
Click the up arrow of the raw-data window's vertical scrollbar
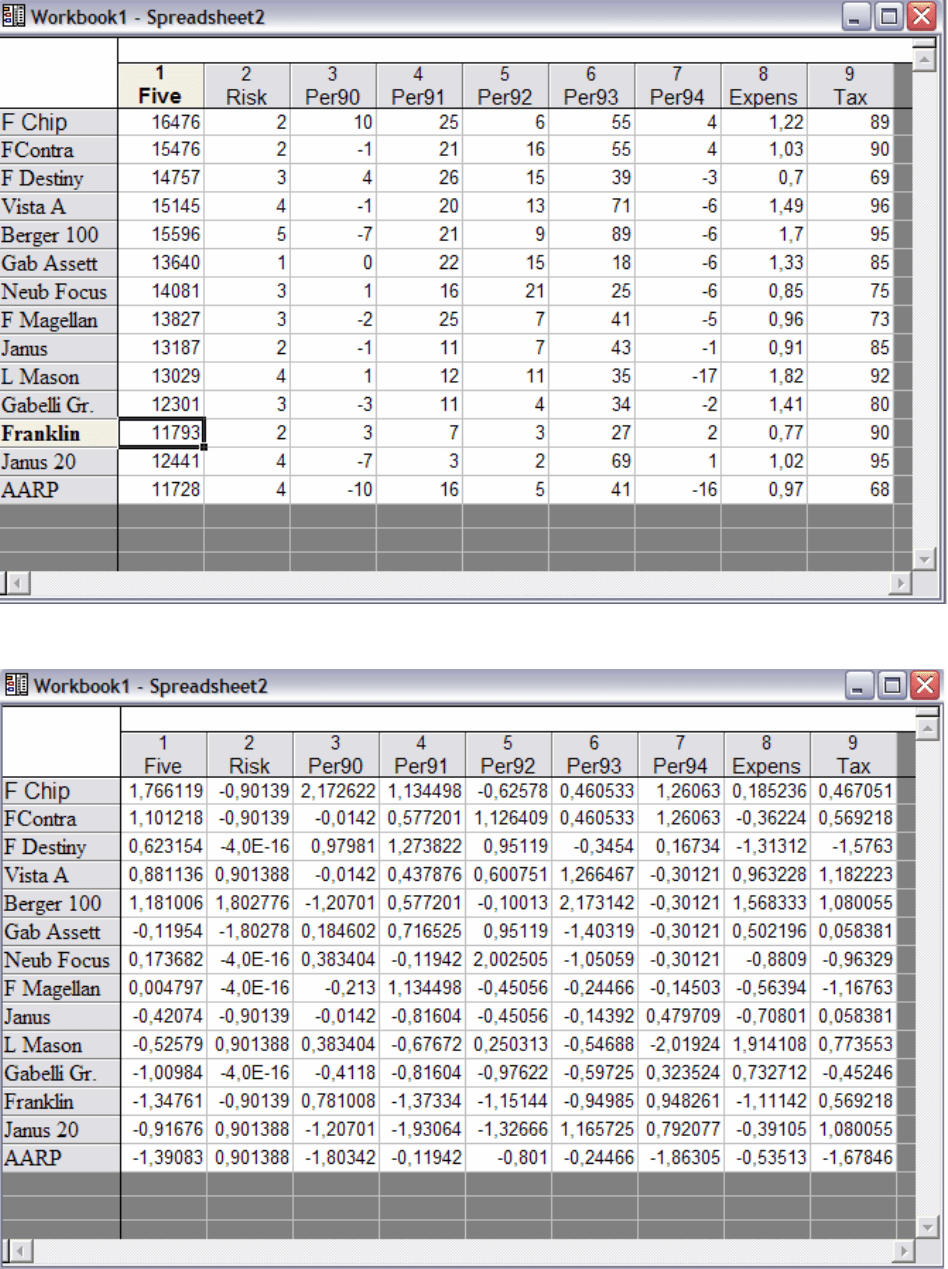[926, 60]
